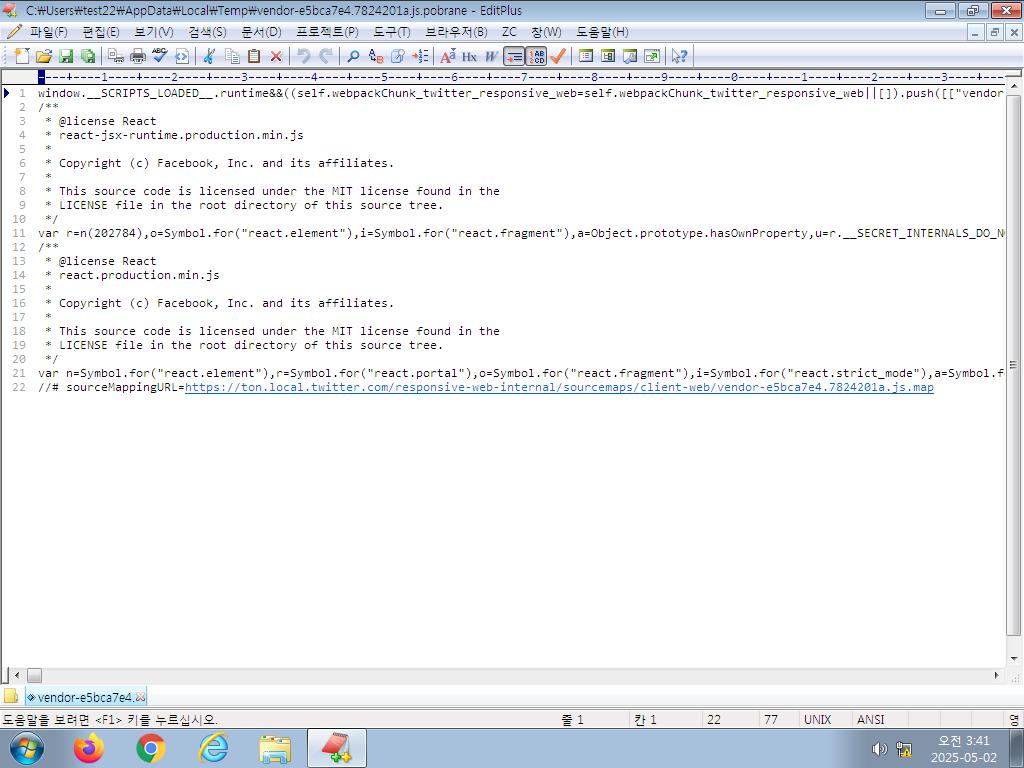
Task: Open the sourceMappingURL twitter link
Action: [559, 387]
